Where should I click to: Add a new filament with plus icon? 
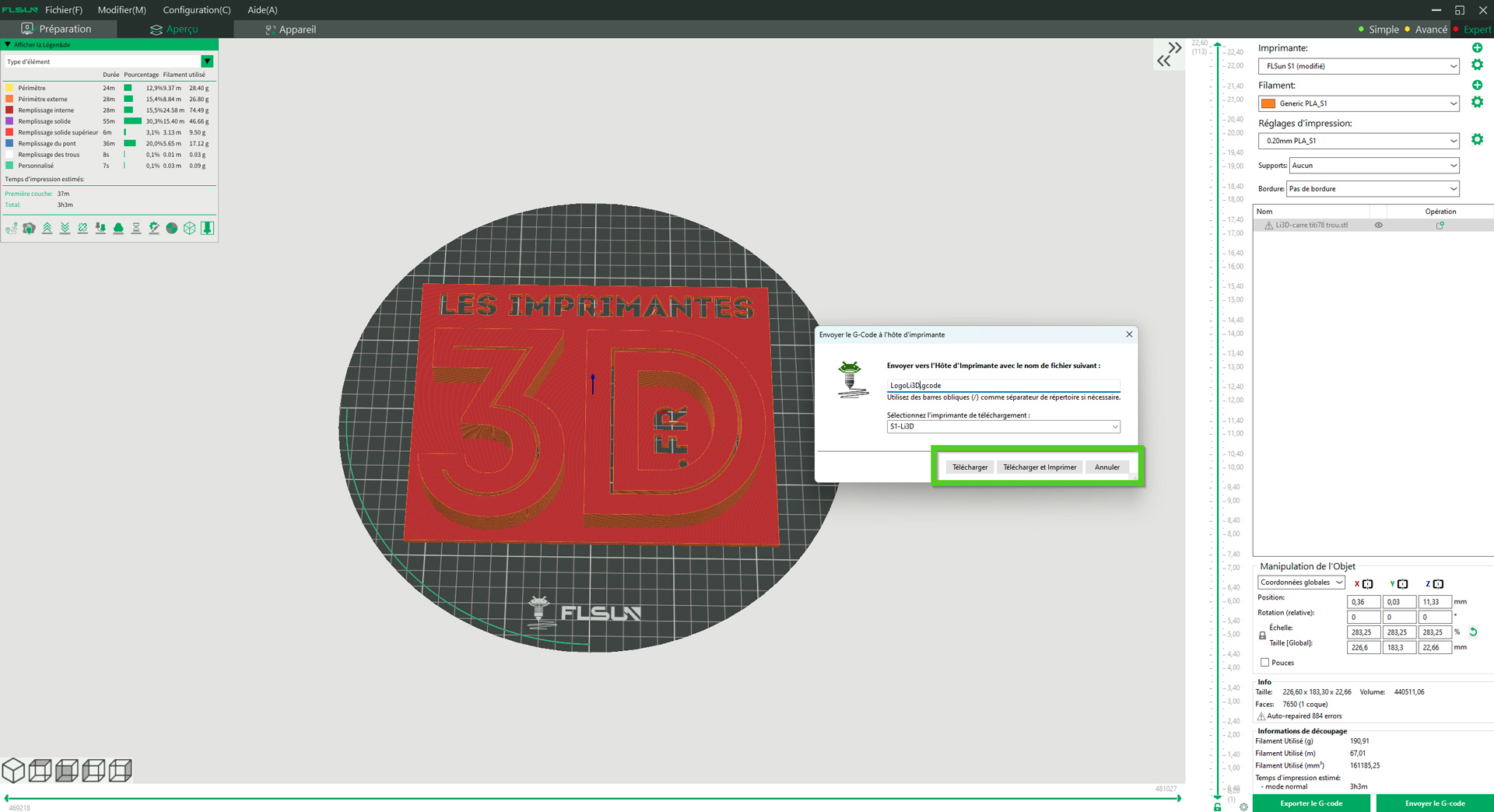[x=1477, y=85]
